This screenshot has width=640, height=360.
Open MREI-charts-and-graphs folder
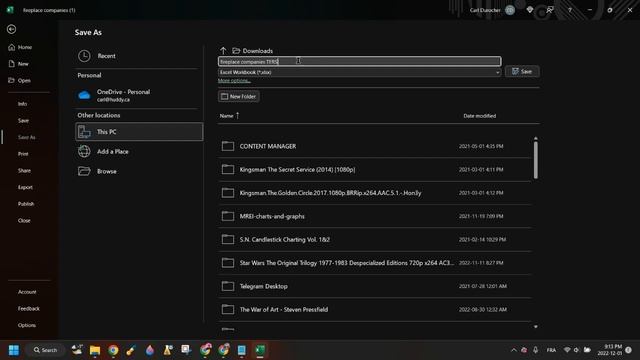click(375, 216)
